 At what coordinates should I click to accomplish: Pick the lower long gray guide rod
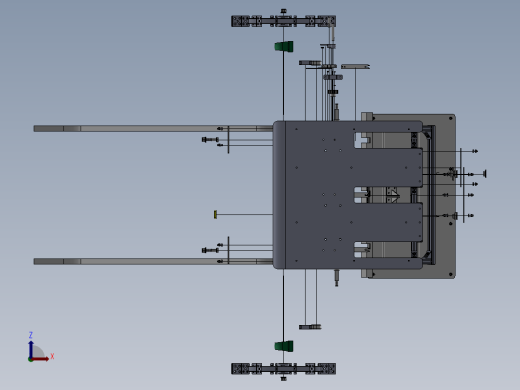(x=153, y=261)
